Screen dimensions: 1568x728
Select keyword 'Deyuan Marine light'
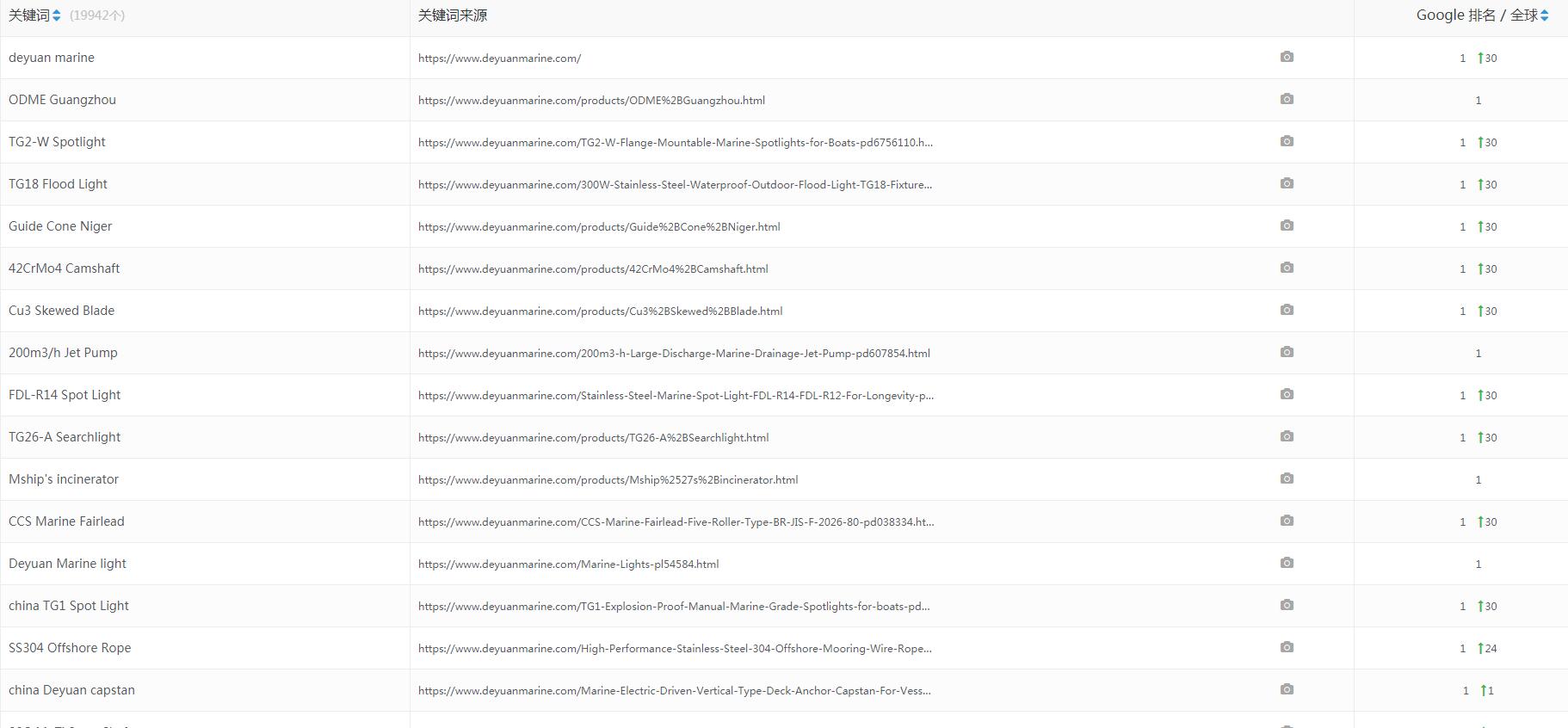coord(67,564)
